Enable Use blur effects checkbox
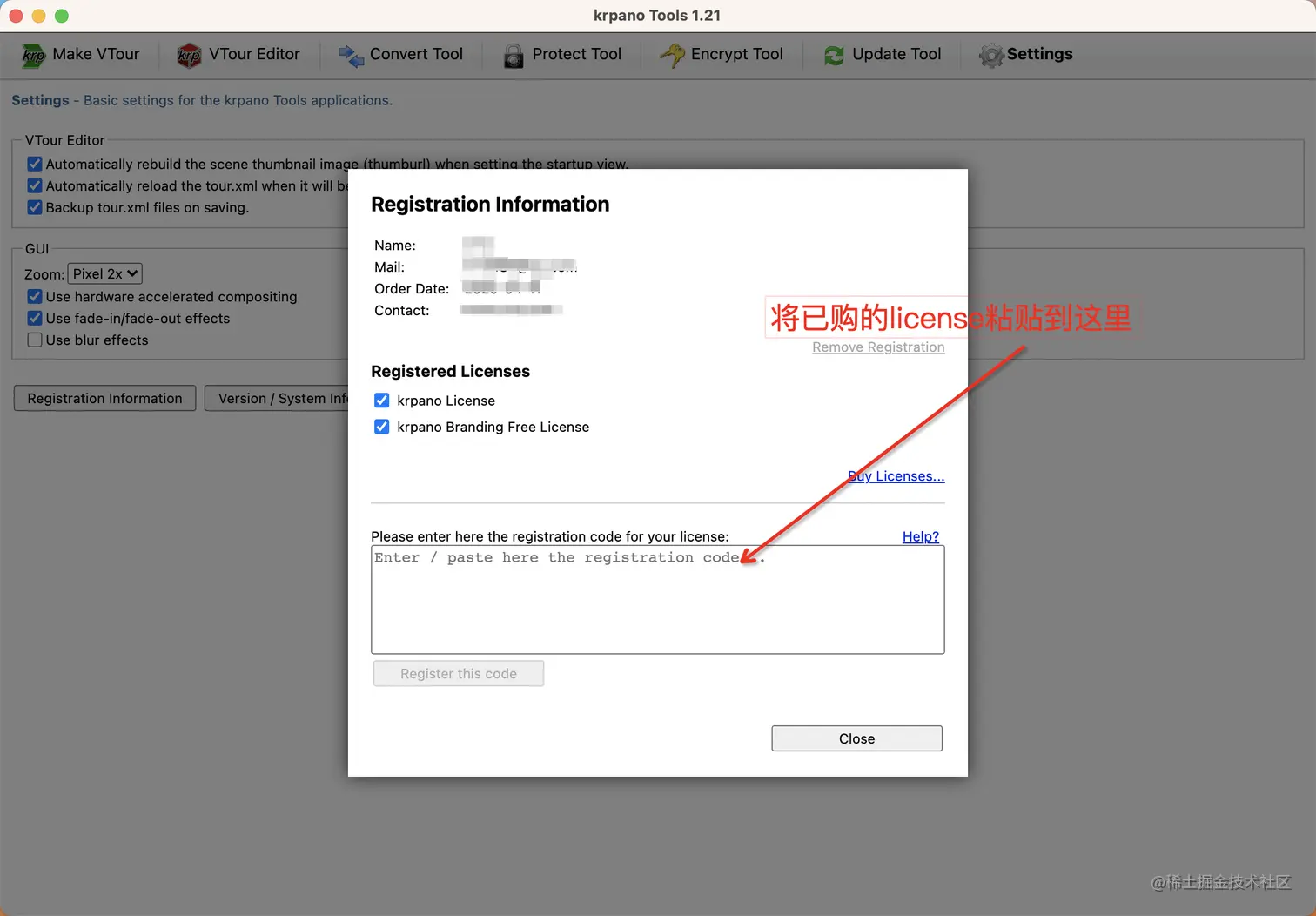This screenshot has height=916, width=1316. pos(35,340)
